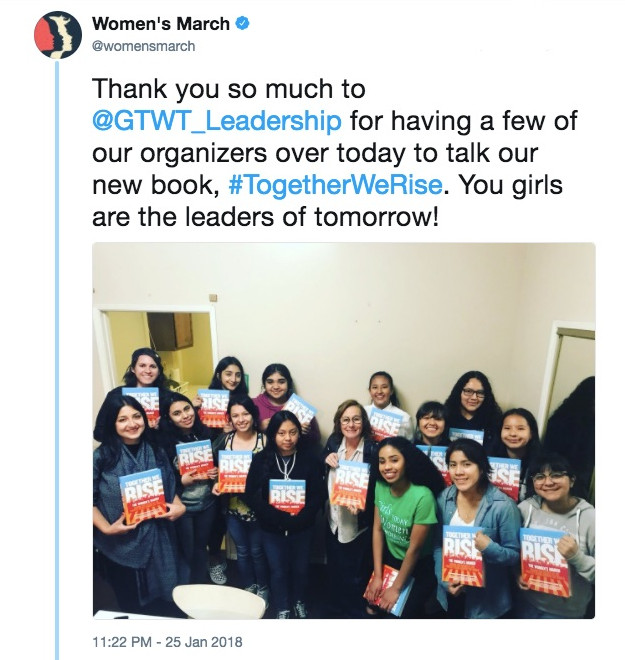Screen dimensions: 625x660
Task: Click the blue thread line below avatar
Action: pos(58,360)
